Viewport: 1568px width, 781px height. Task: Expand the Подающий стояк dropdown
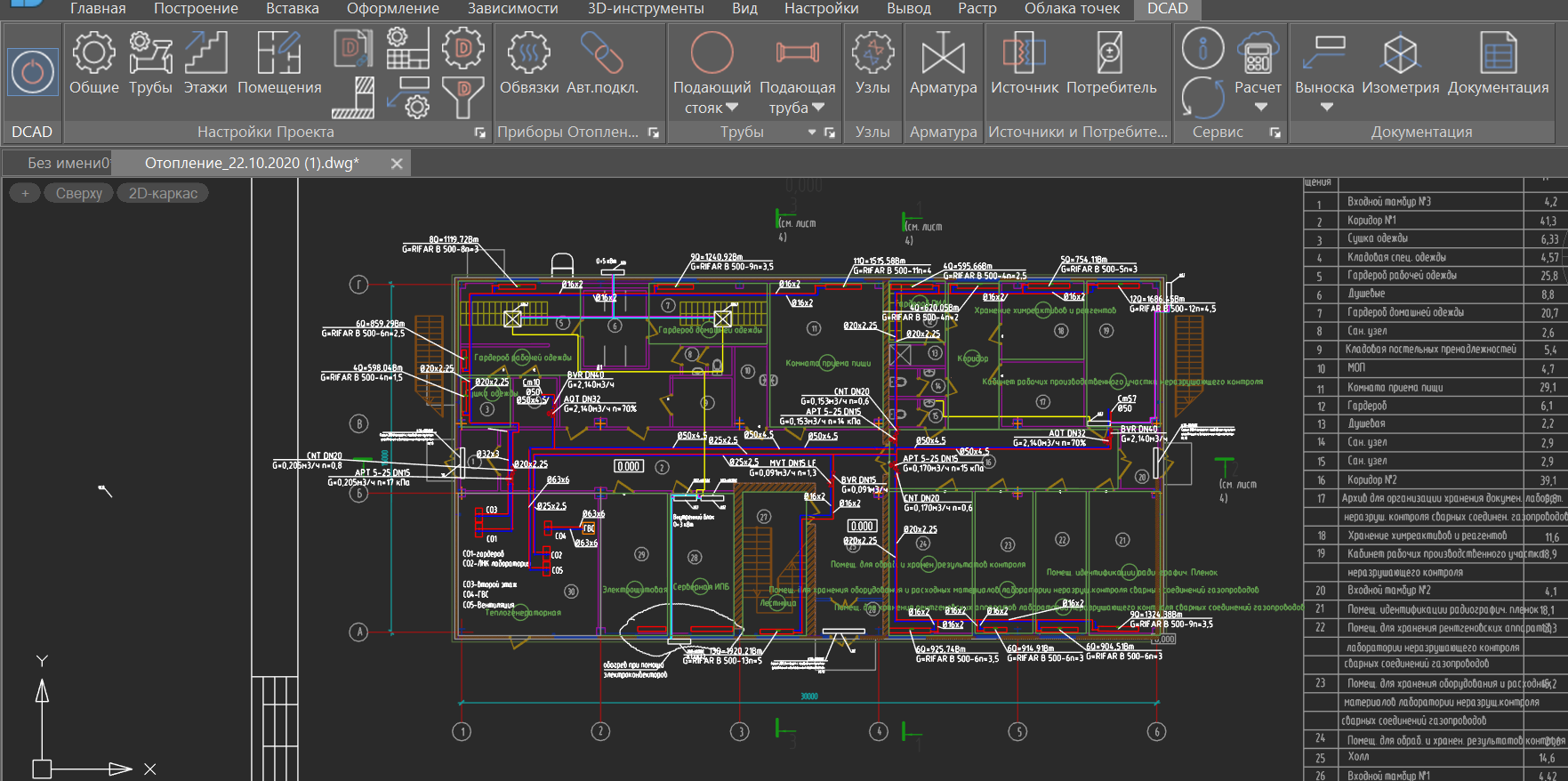pyautogui.click(x=732, y=108)
